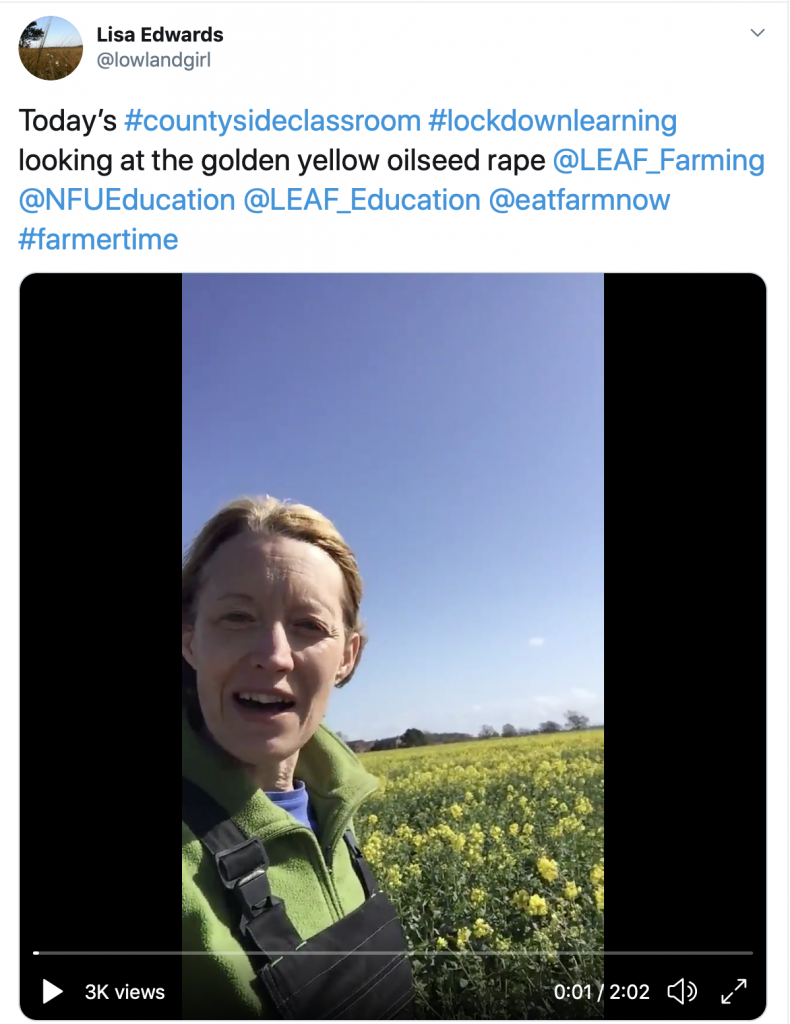Go to the @LEAF_Education profile
The image size is (790, 1024).
(362, 200)
